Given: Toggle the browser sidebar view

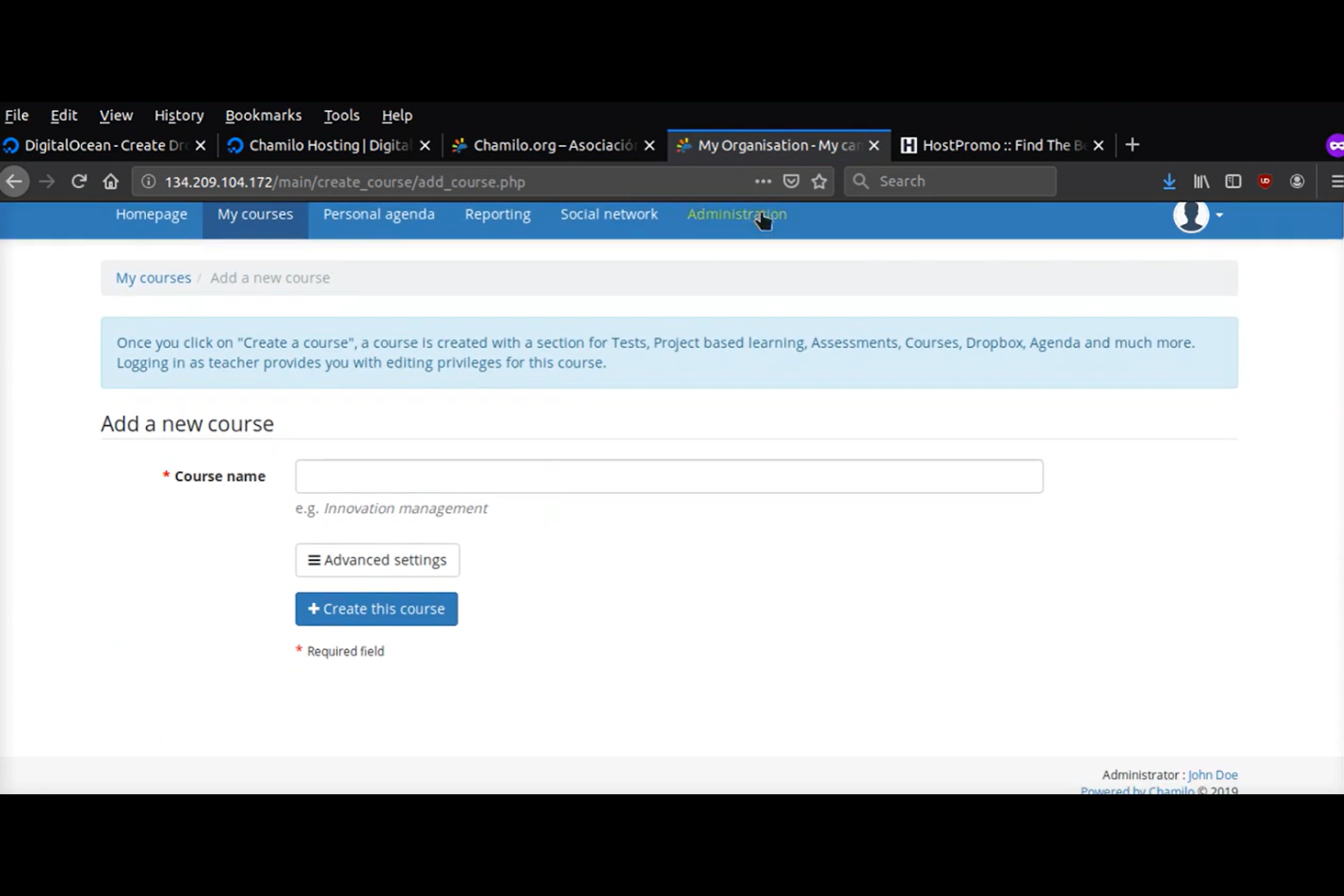Looking at the screenshot, I should tap(1233, 181).
